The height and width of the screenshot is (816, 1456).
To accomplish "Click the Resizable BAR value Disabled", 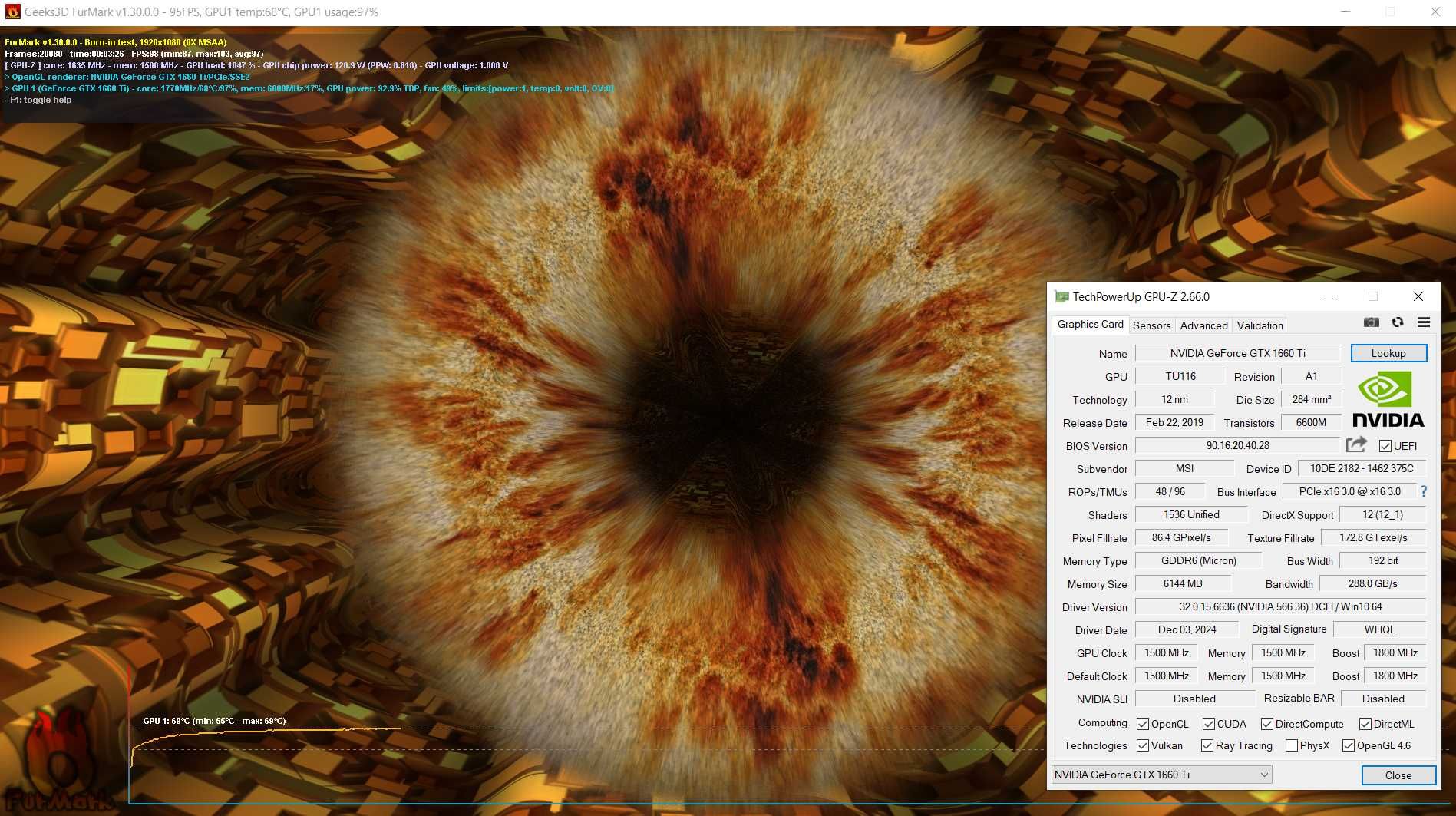I will pos(1383,699).
